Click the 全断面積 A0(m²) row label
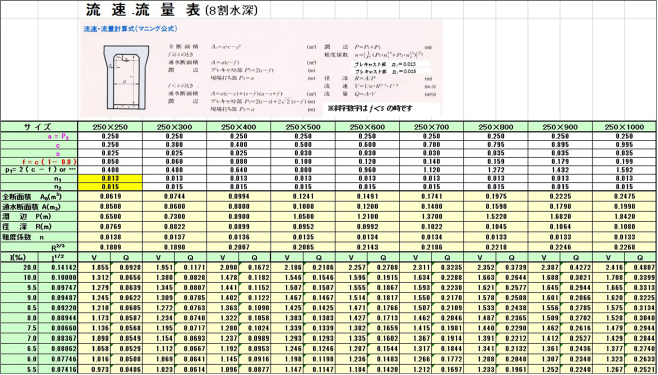 pos(39,196)
